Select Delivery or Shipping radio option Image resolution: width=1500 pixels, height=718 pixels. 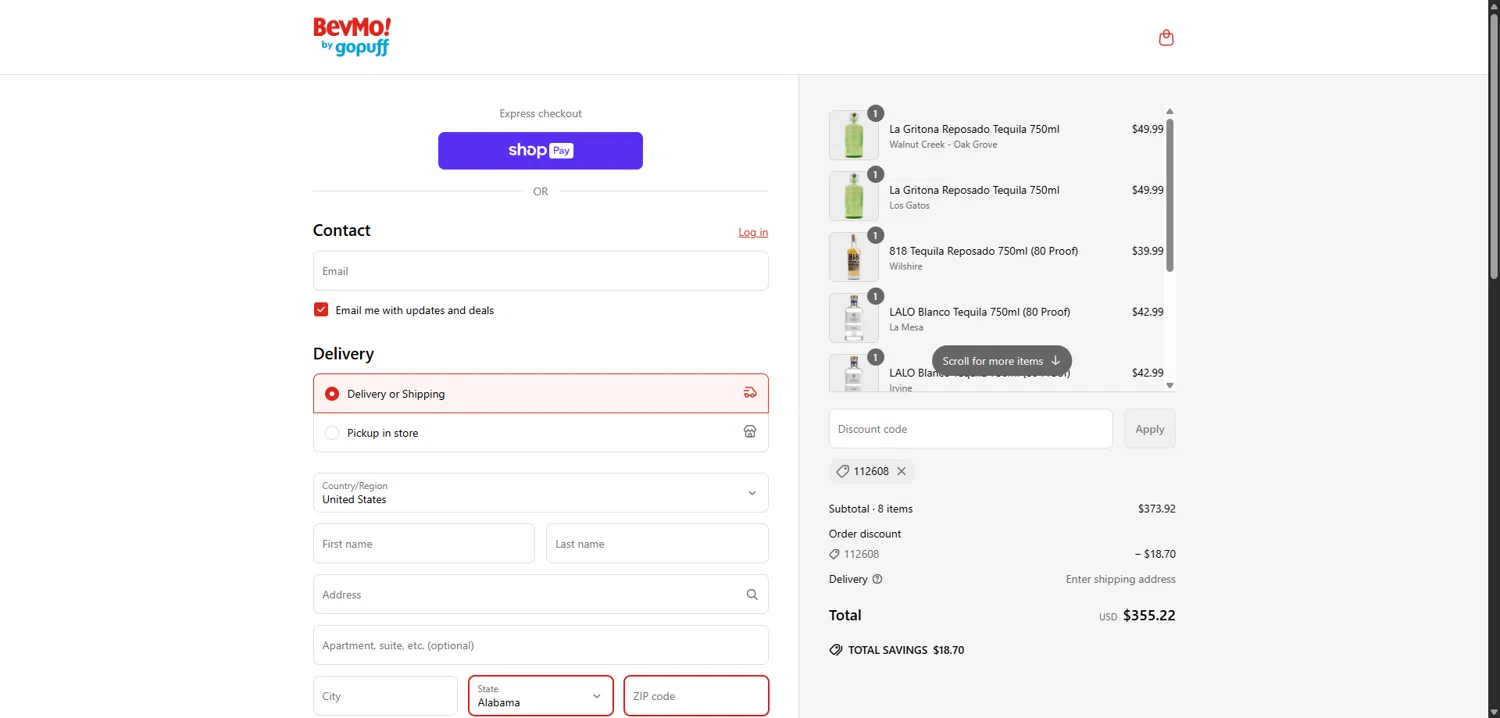pos(332,394)
